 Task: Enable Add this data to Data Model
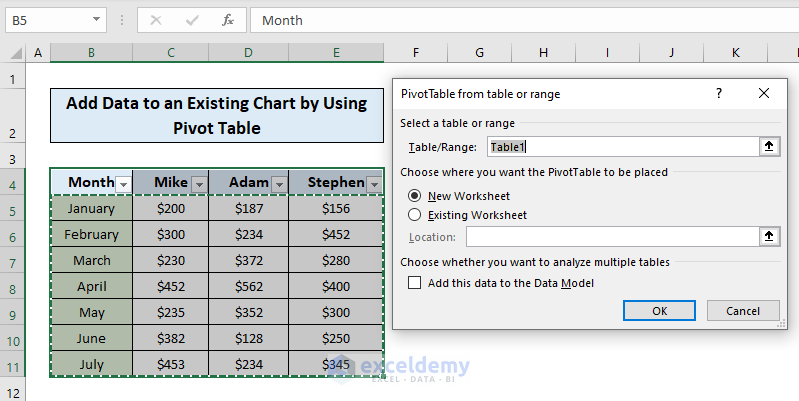415,283
